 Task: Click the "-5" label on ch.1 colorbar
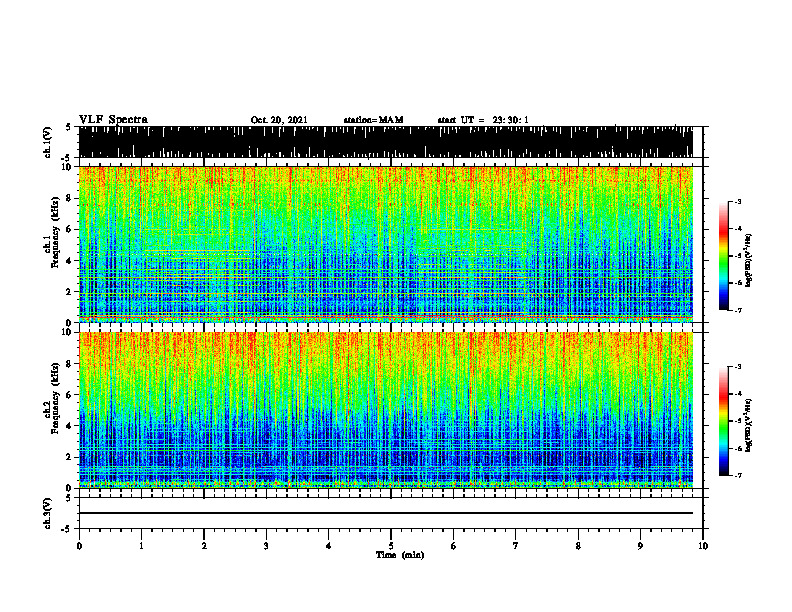pyautogui.click(x=738, y=256)
